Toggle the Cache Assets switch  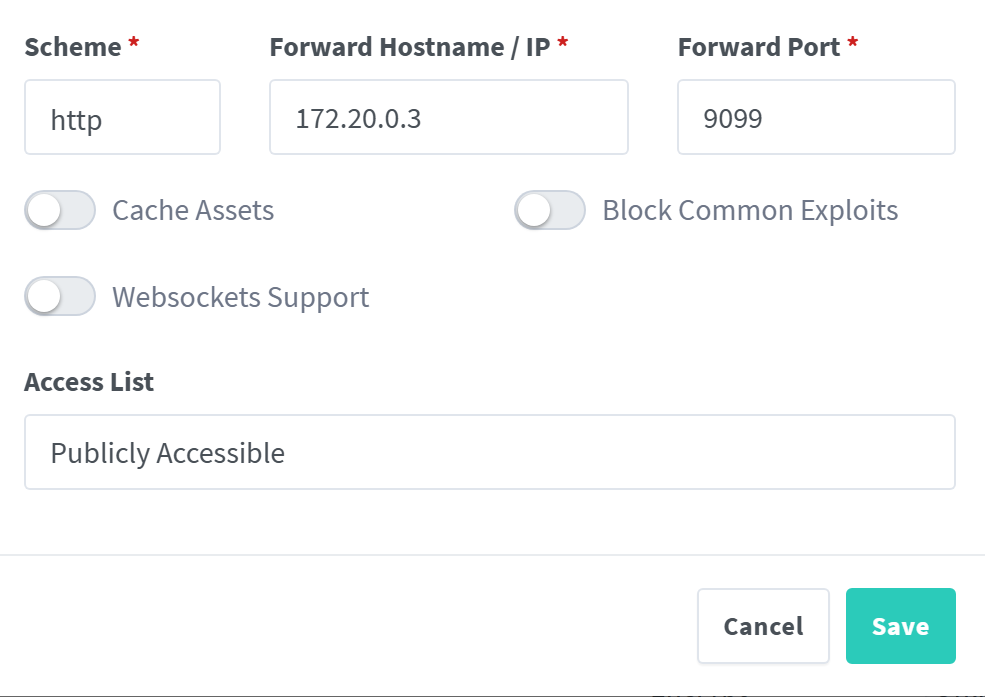click(x=60, y=210)
